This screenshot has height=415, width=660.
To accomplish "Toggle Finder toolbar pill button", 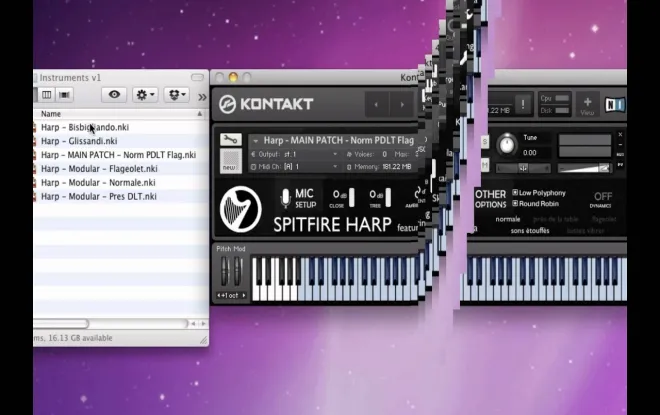I will pos(197,77).
